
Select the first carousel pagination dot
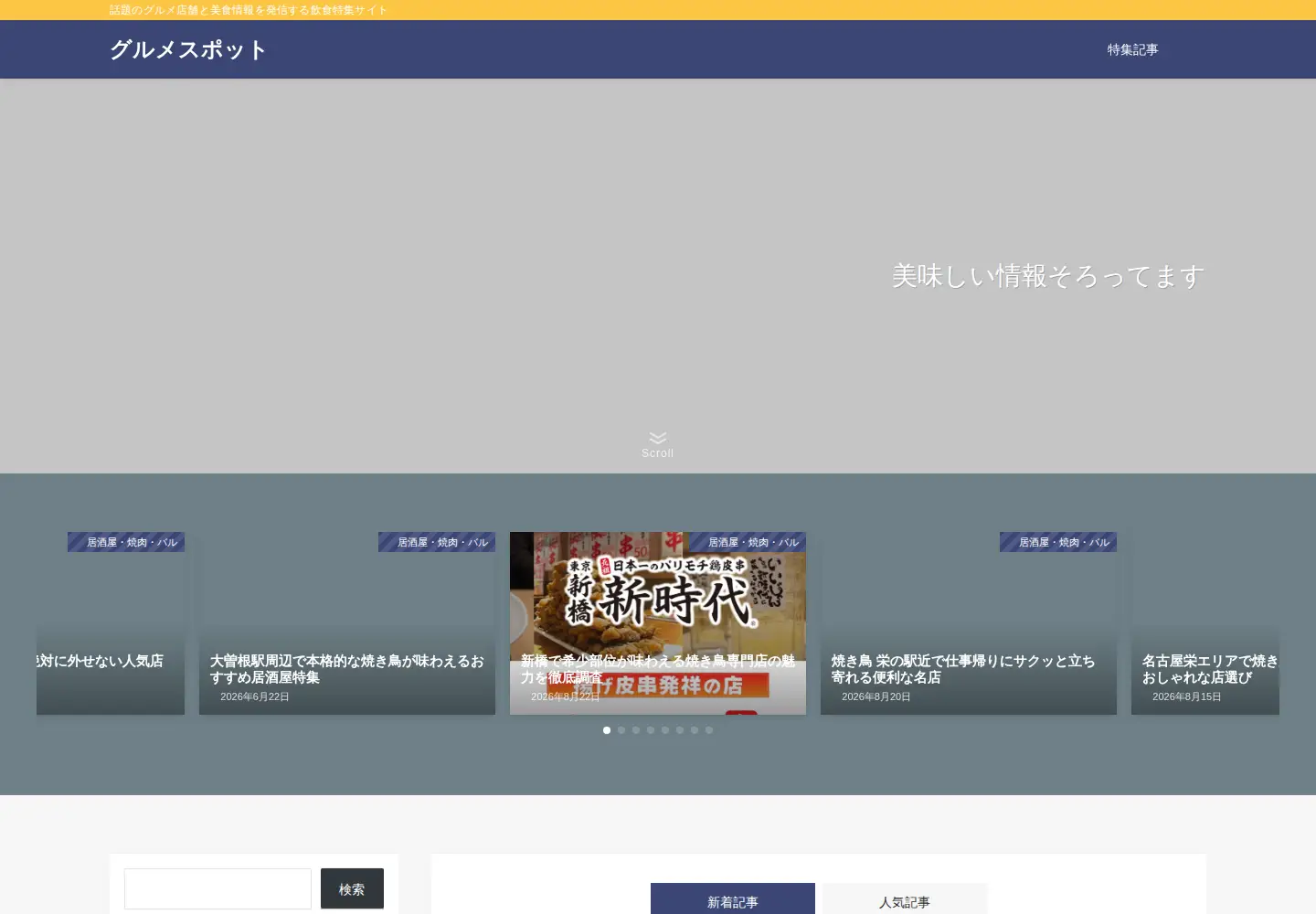tap(607, 730)
